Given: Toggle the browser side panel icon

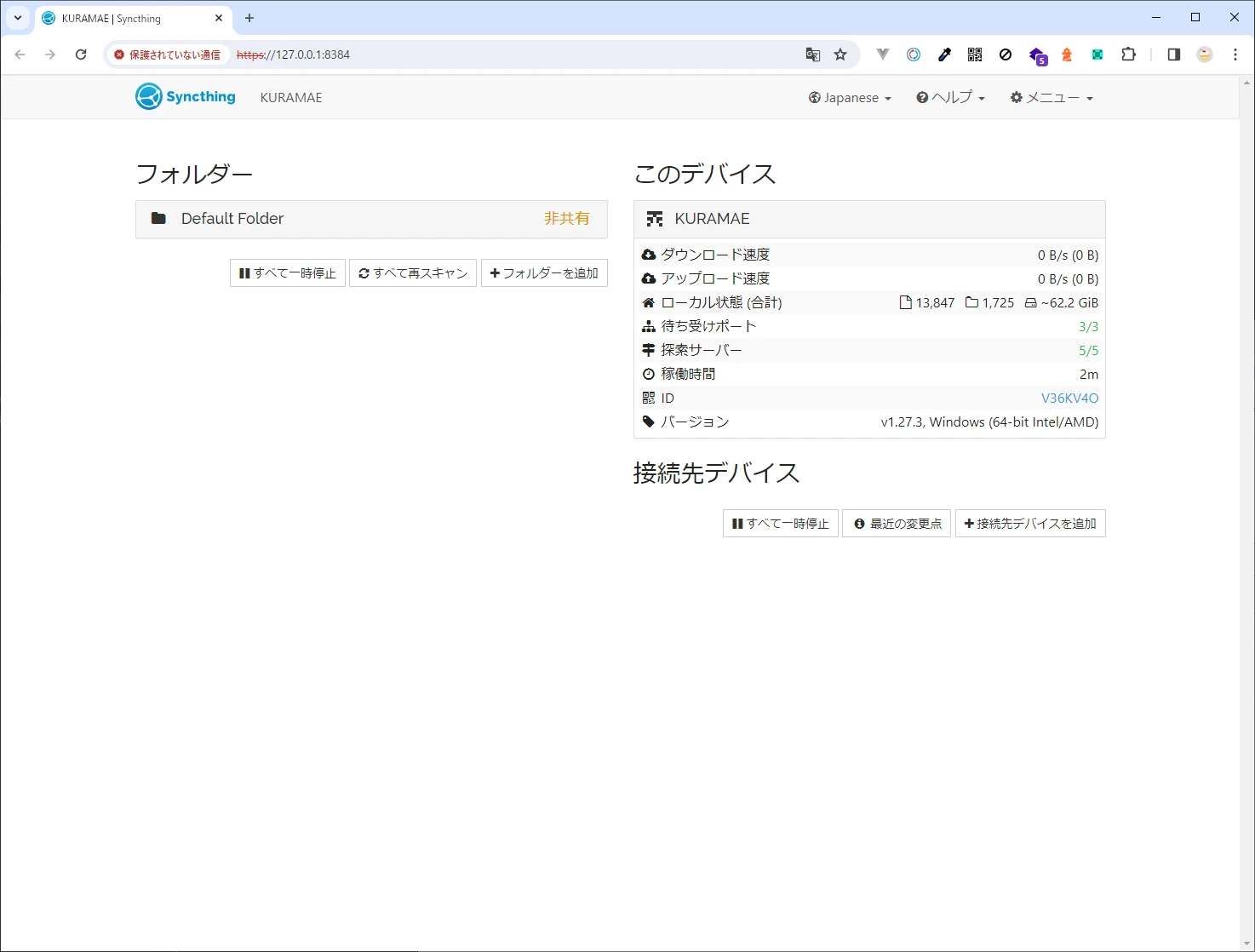Looking at the screenshot, I should coord(1174,54).
